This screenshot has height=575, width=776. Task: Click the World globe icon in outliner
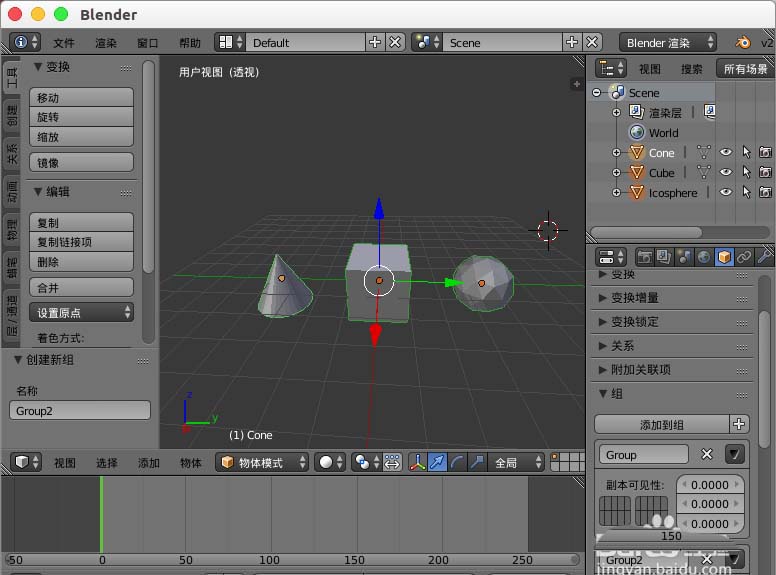[x=637, y=132]
